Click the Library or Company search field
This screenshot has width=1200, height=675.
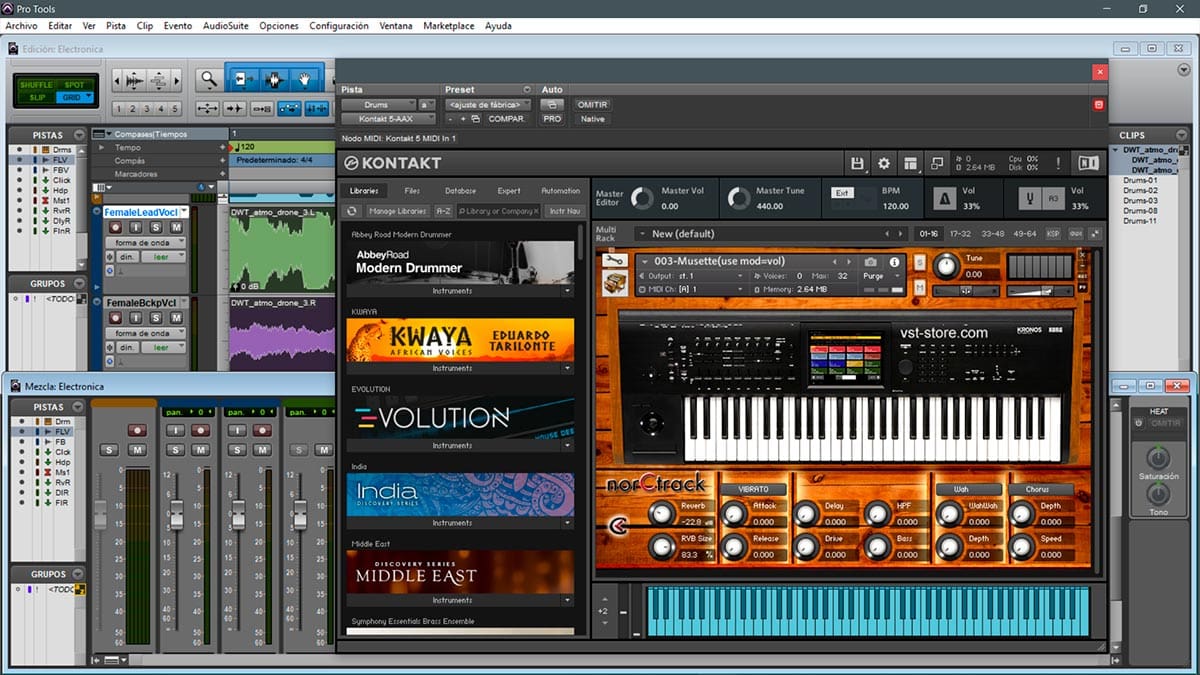(x=500, y=211)
